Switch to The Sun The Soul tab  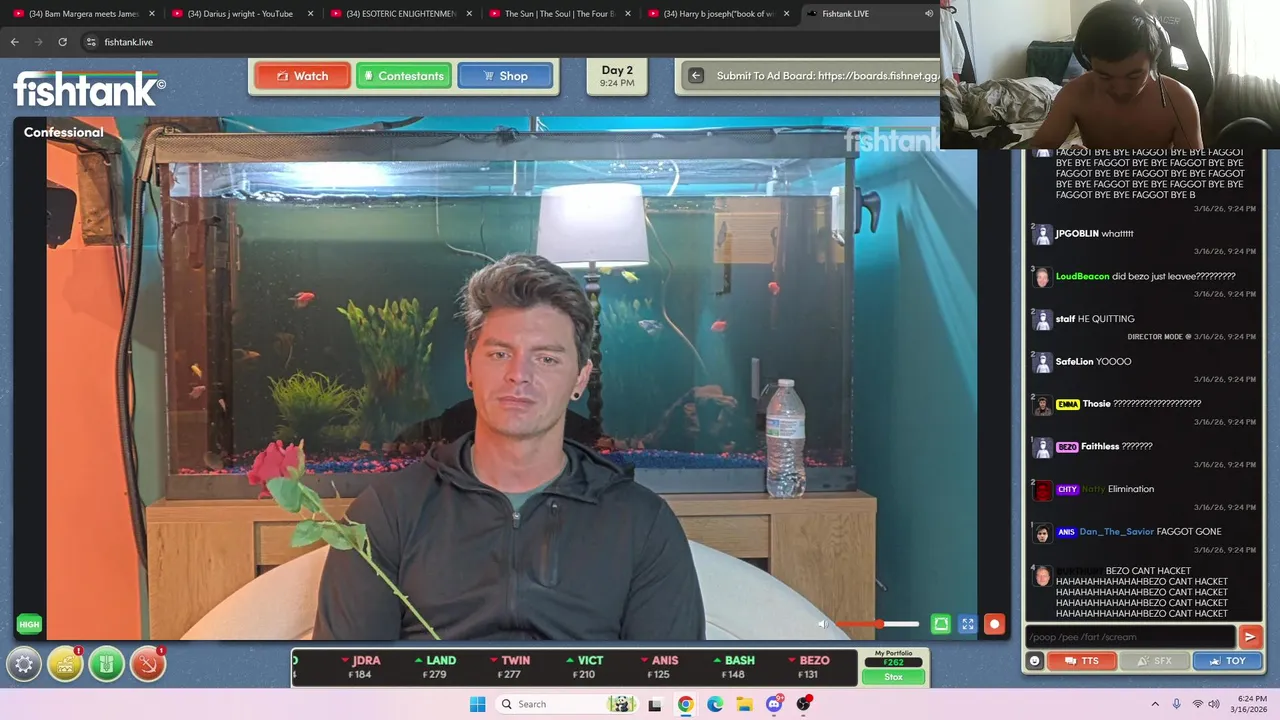(x=558, y=14)
